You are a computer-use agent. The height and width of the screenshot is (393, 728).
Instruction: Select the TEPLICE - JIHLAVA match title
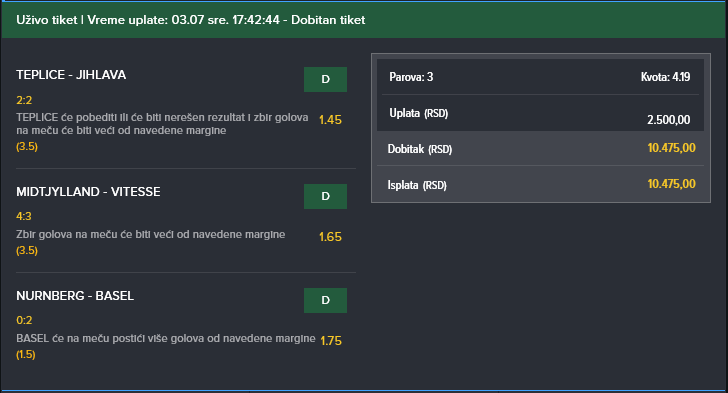click(x=71, y=75)
